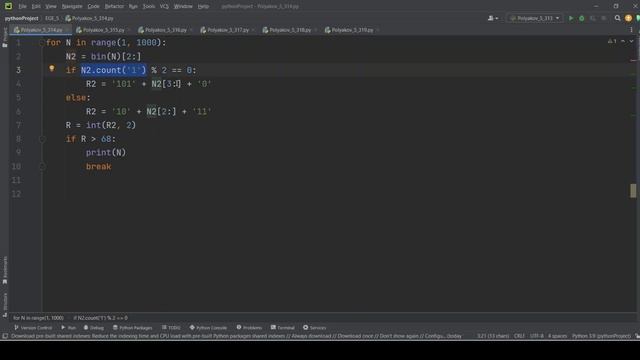Click the warning count indicator in editor
The image size is (640, 360).
[612, 41]
